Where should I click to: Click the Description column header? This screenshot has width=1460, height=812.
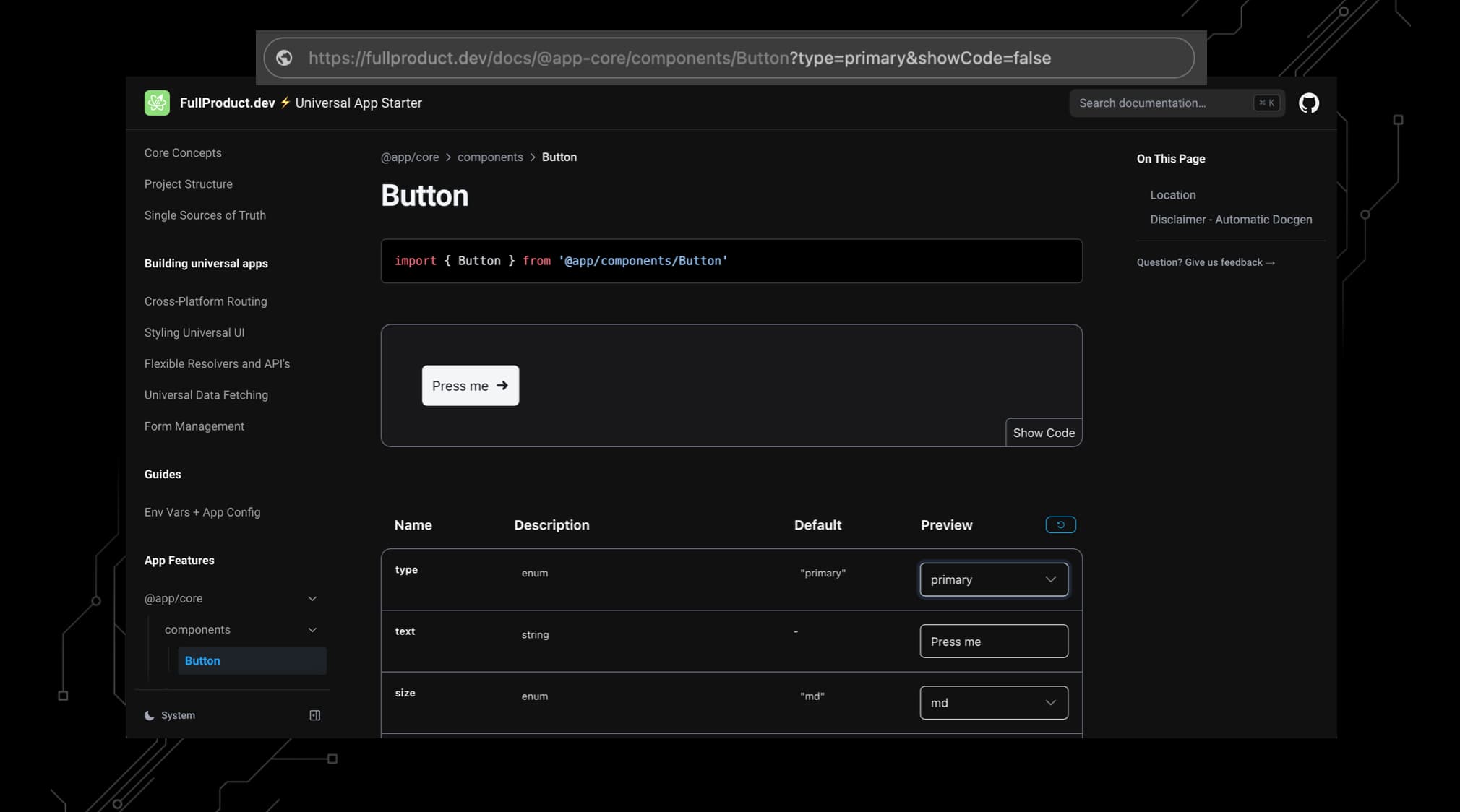551,525
